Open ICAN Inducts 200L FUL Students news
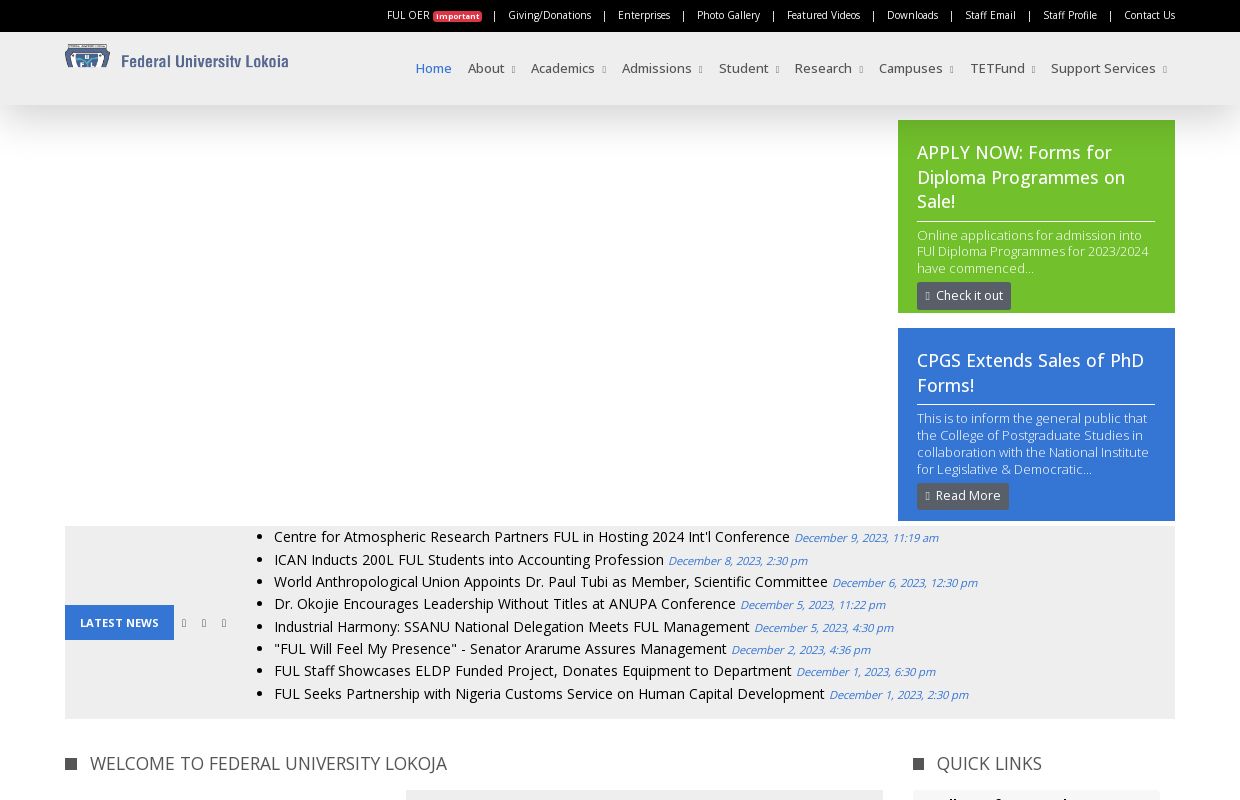1240x800 pixels. [x=469, y=560]
